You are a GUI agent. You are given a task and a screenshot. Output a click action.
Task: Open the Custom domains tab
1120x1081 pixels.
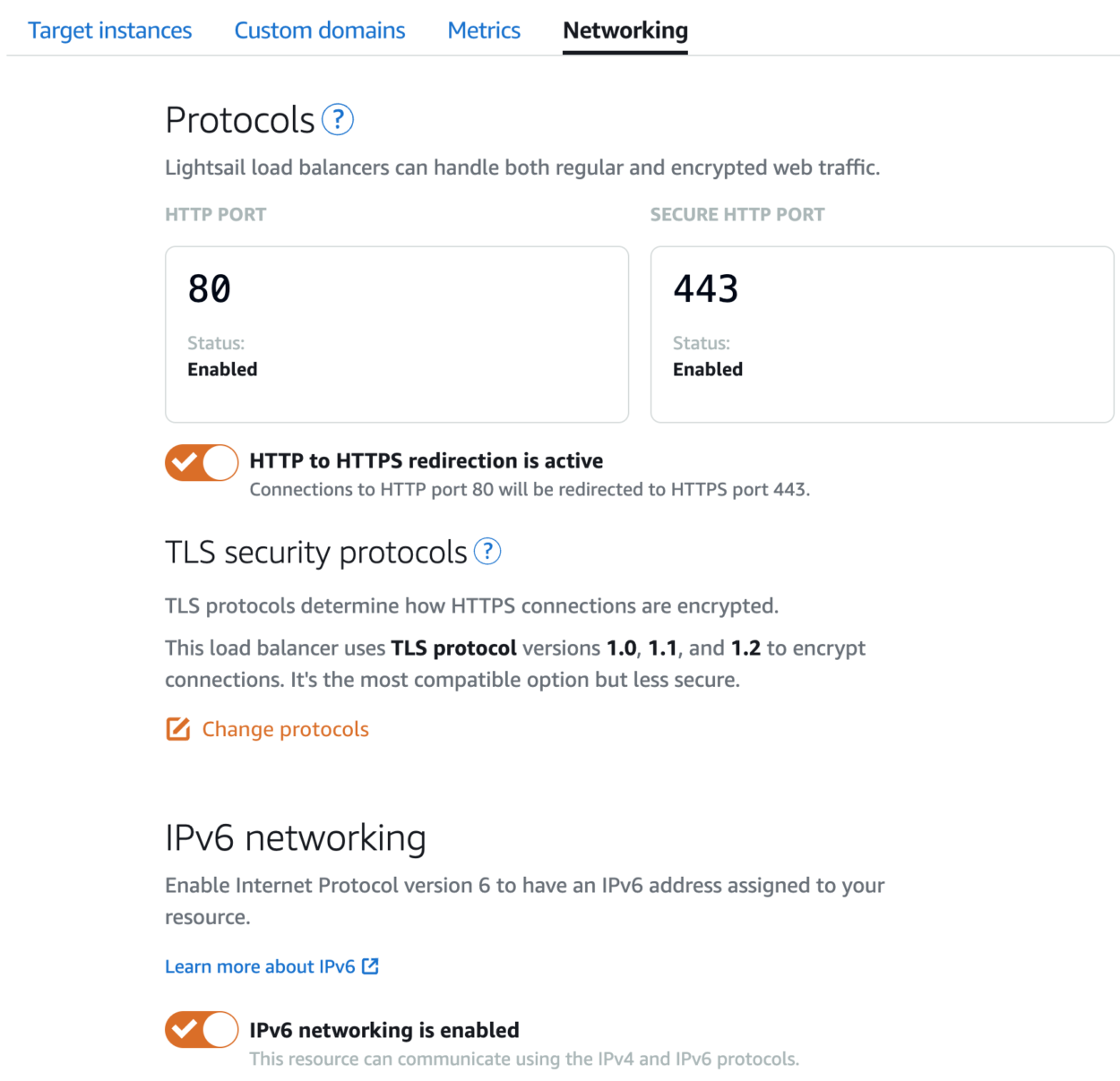click(319, 30)
